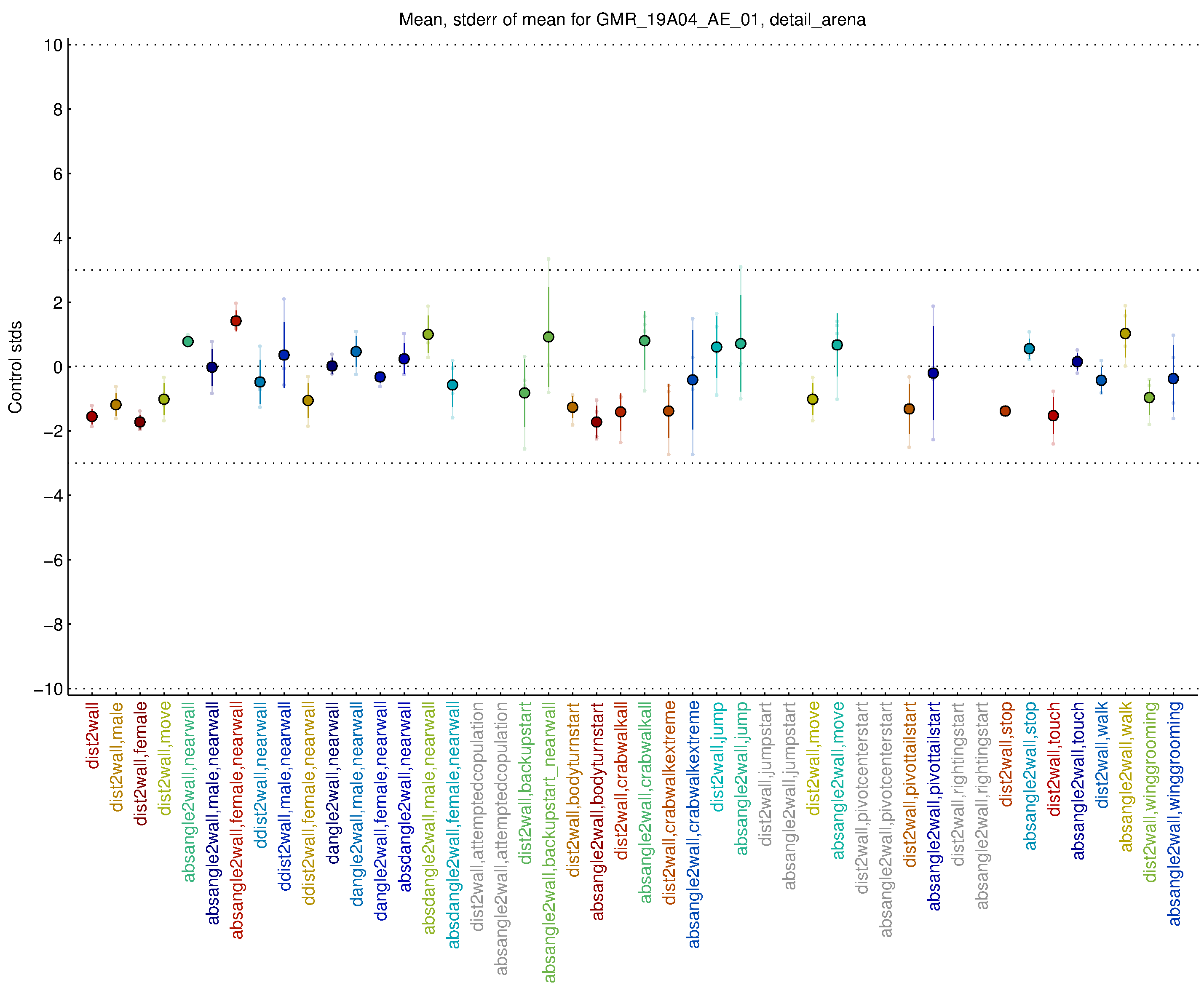Click the data marker for absangle2wall,backupstart_nearwall

click(549, 337)
